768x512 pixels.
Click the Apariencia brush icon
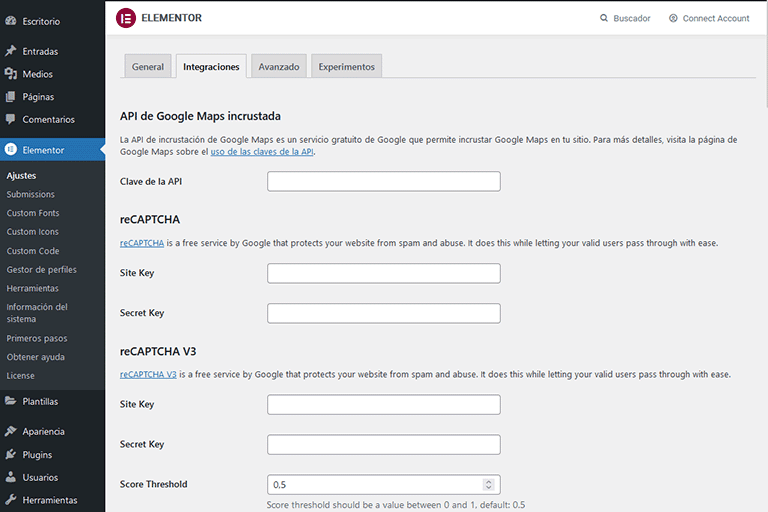click(11, 431)
